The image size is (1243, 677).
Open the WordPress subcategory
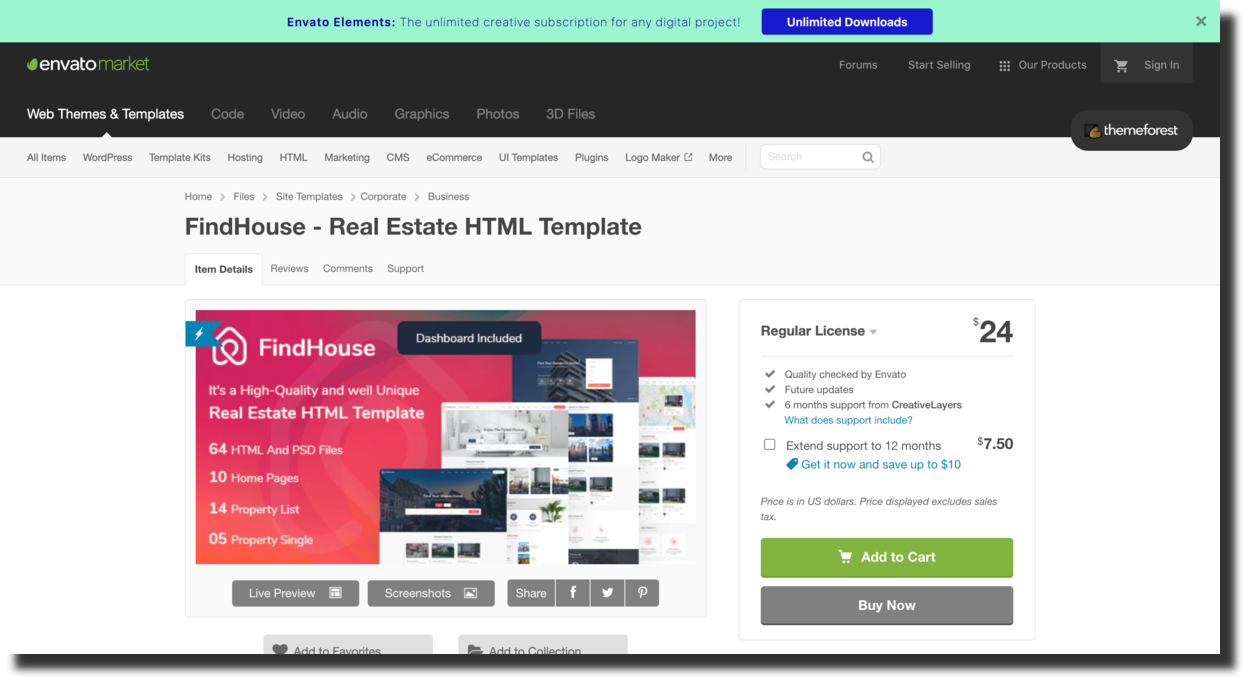108,157
